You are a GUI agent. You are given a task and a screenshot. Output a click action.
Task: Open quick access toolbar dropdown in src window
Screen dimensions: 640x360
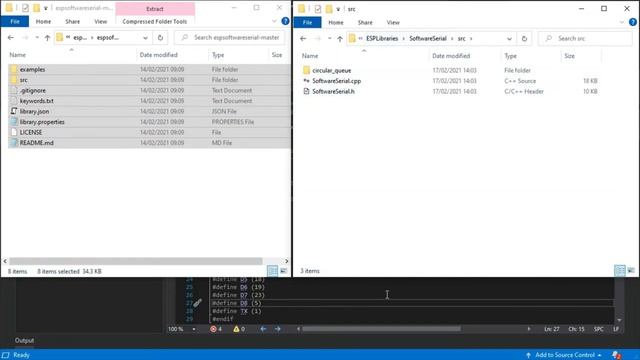338,9
